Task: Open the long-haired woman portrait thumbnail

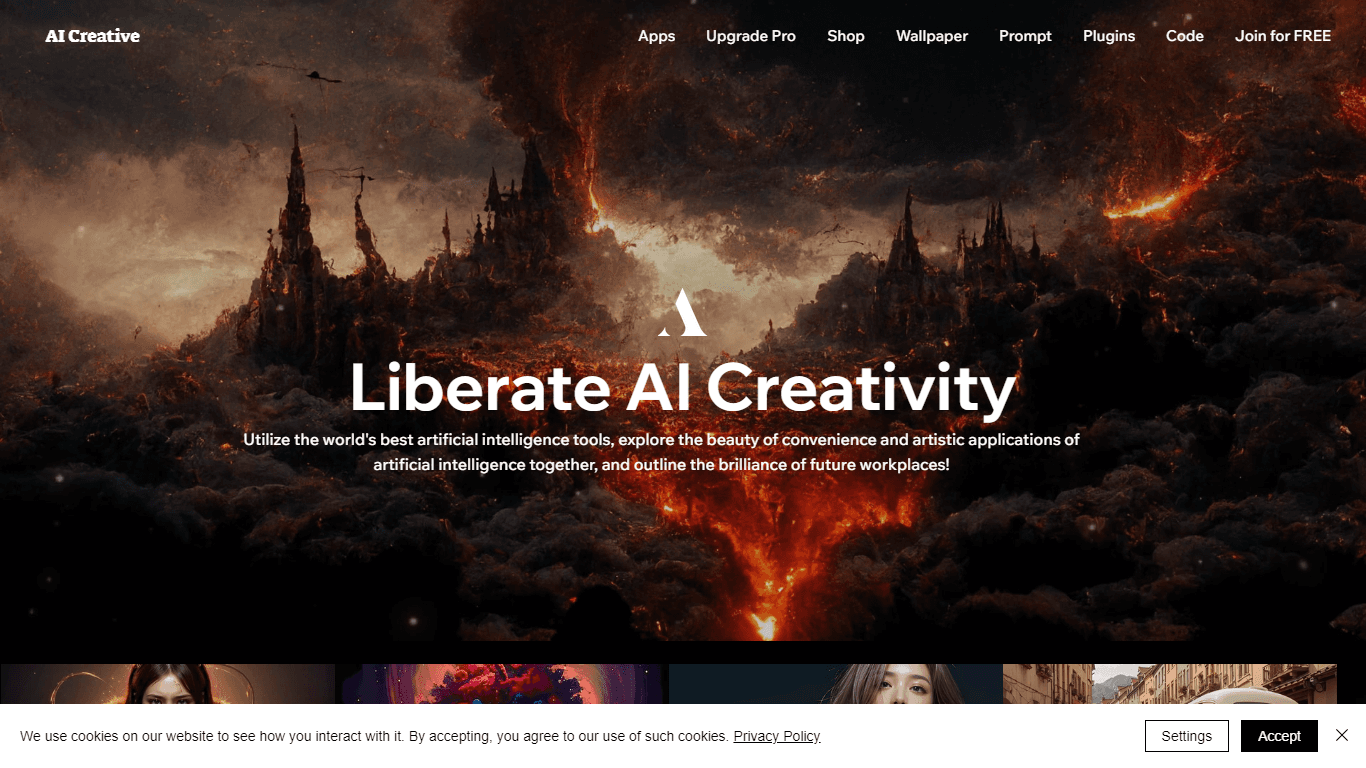Action: pyautogui.click(x=835, y=684)
